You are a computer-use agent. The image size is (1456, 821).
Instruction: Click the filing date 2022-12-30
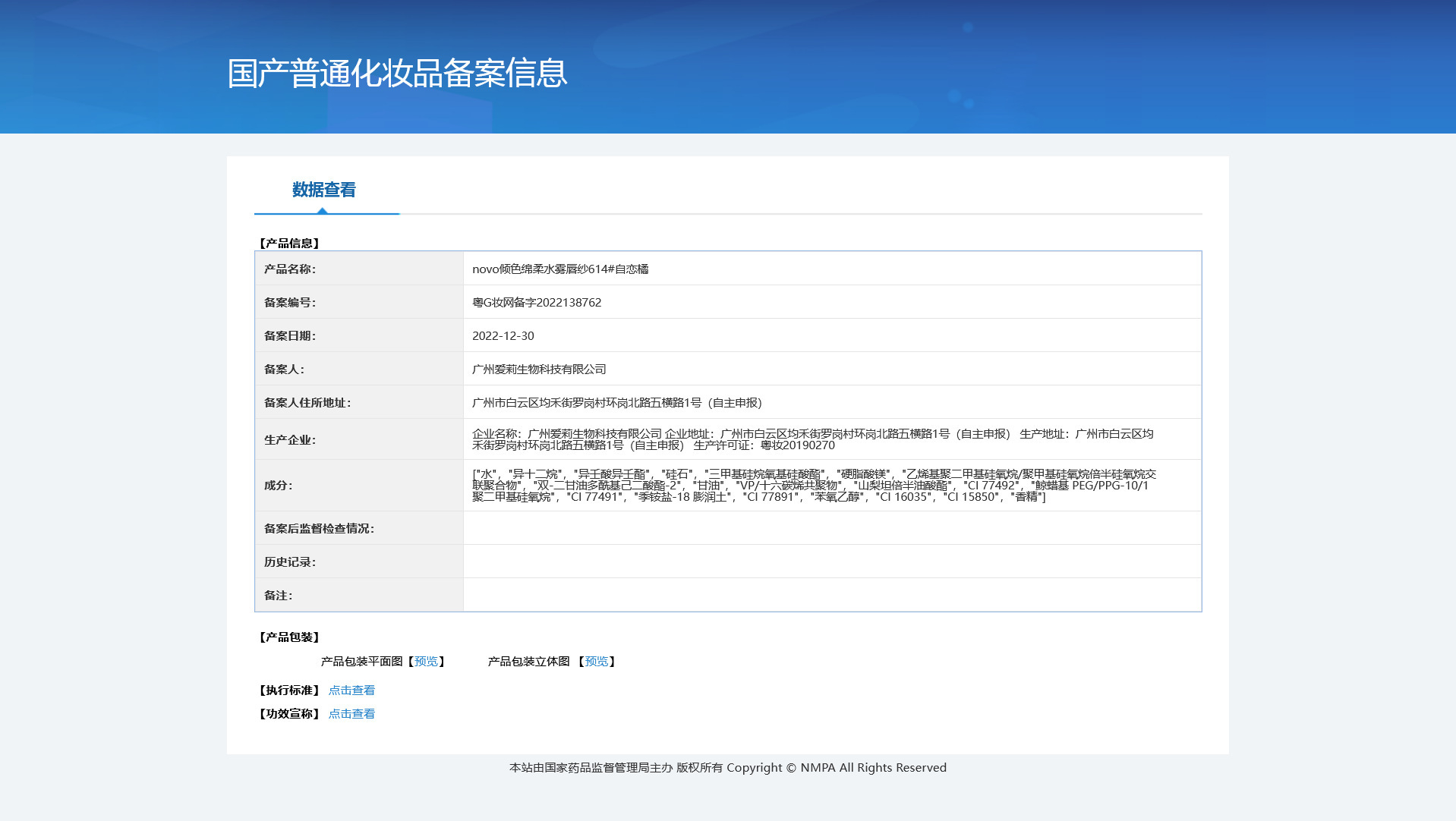coord(503,336)
